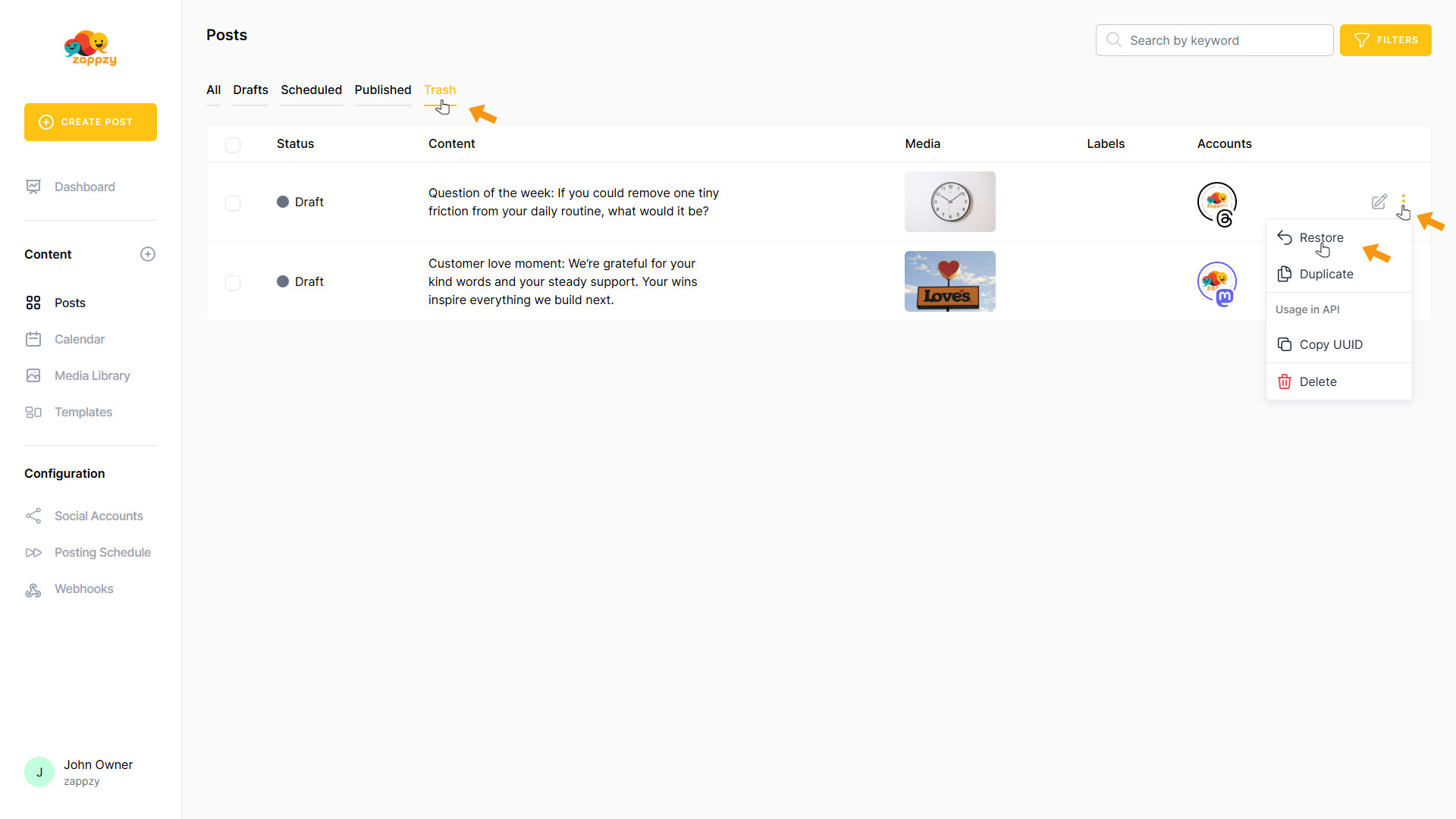Screen dimensions: 1456x819
Task: Switch to the Scheduled tab
Action: pos(311,89)
